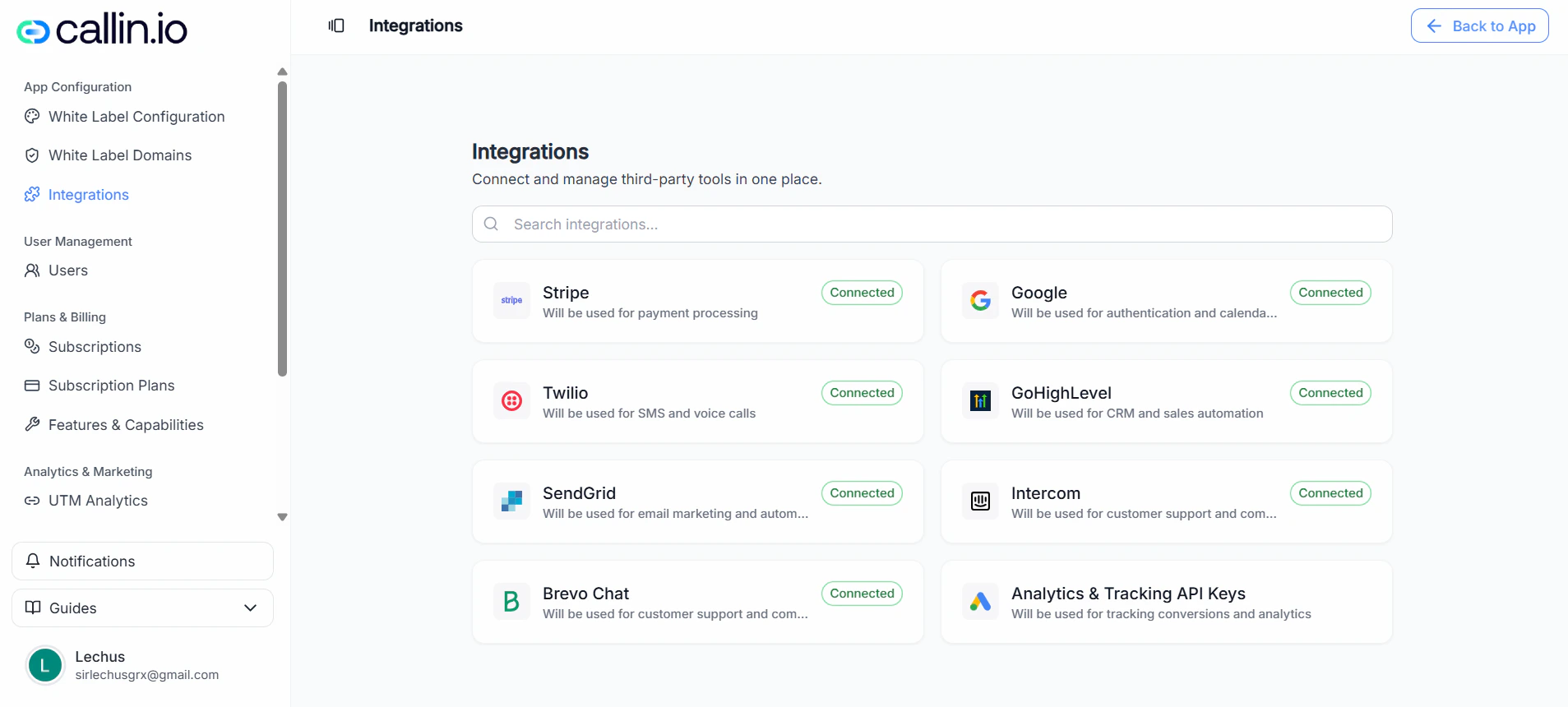Click the Google Connected badge
Screen dimensions: 1568x707
click(x=1330, y=293)
